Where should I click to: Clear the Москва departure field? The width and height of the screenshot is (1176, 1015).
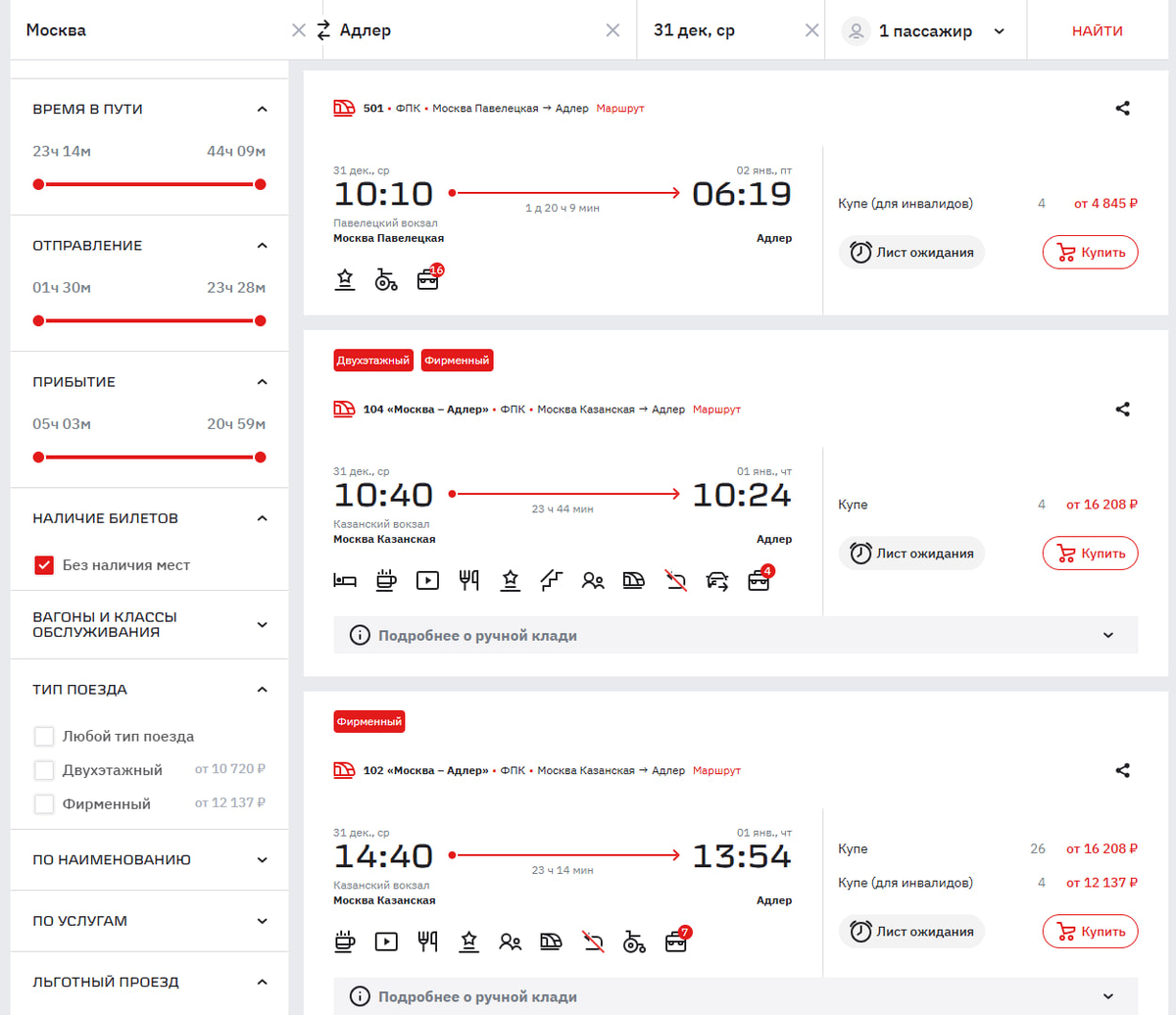[x=299, y=30]
